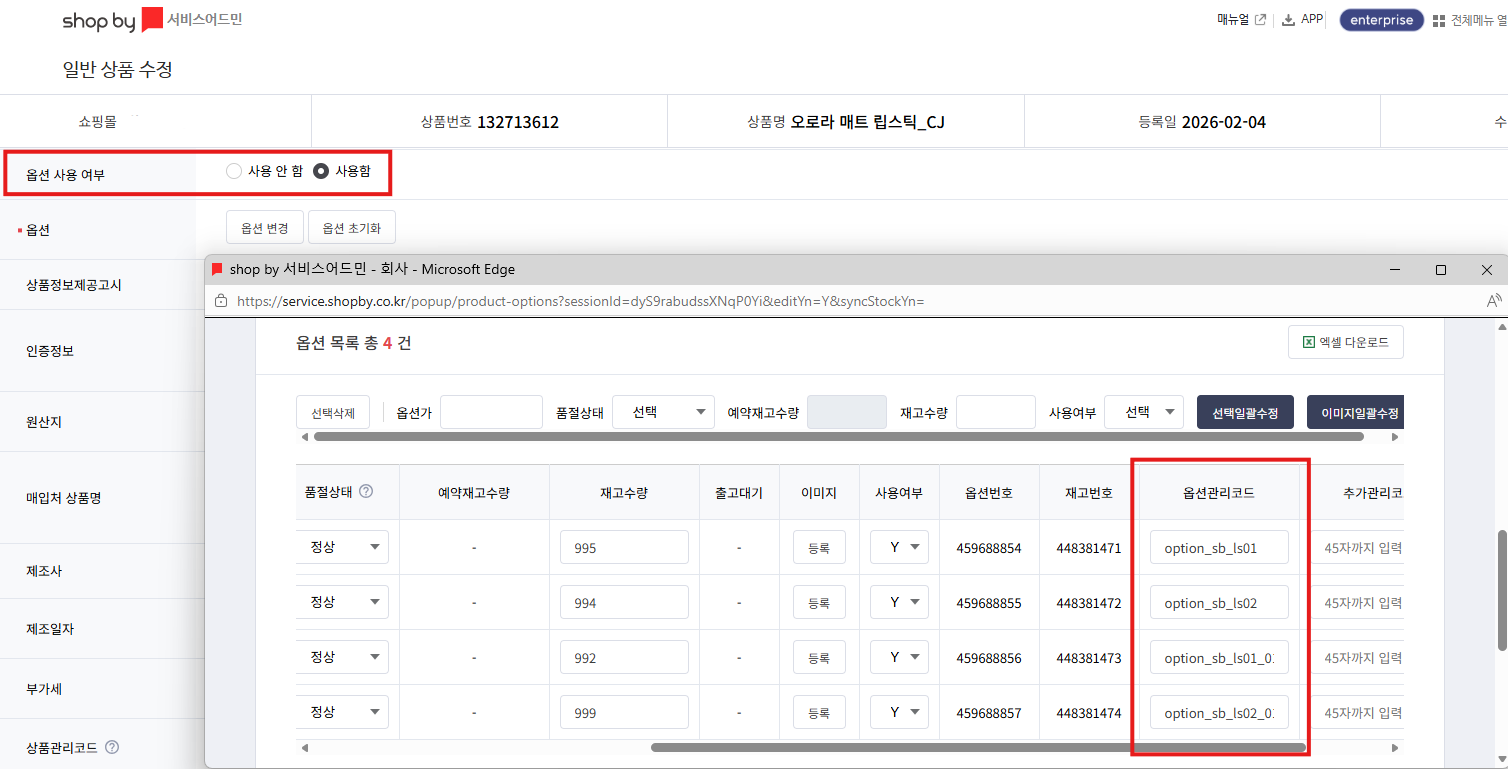Viewport: 1508px width, 769px height.
Task: Click the 옵션 변경 button
Action: coord(265,228)
